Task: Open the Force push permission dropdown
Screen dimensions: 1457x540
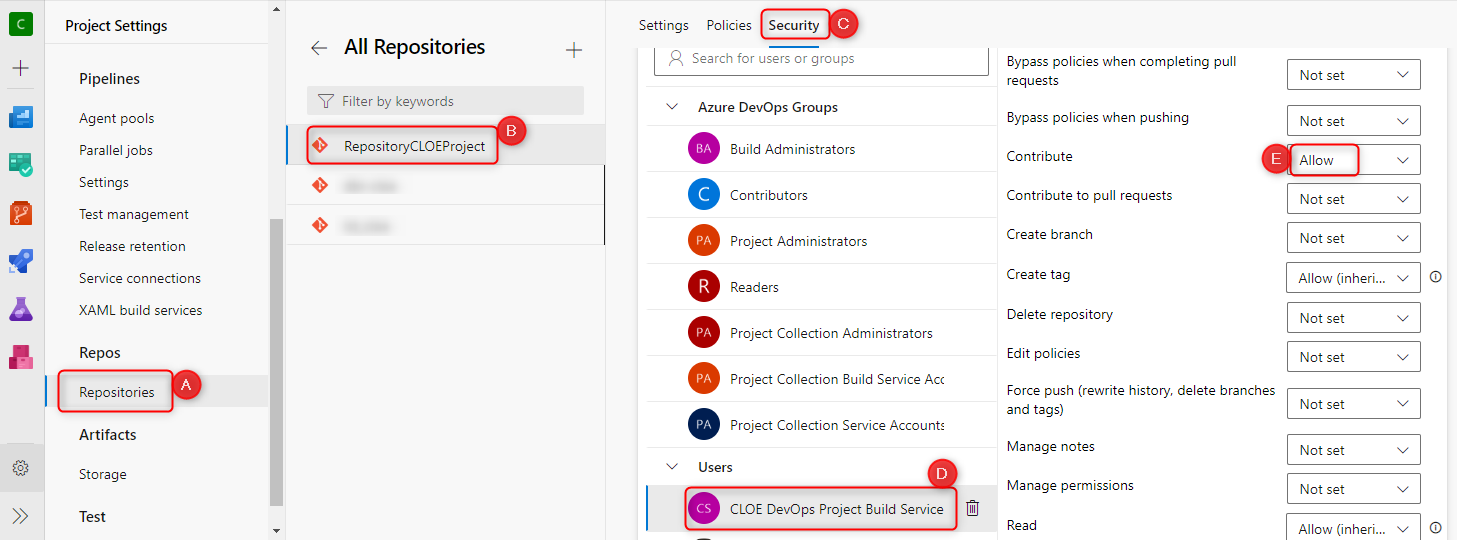Action: tap(1353, 404)
